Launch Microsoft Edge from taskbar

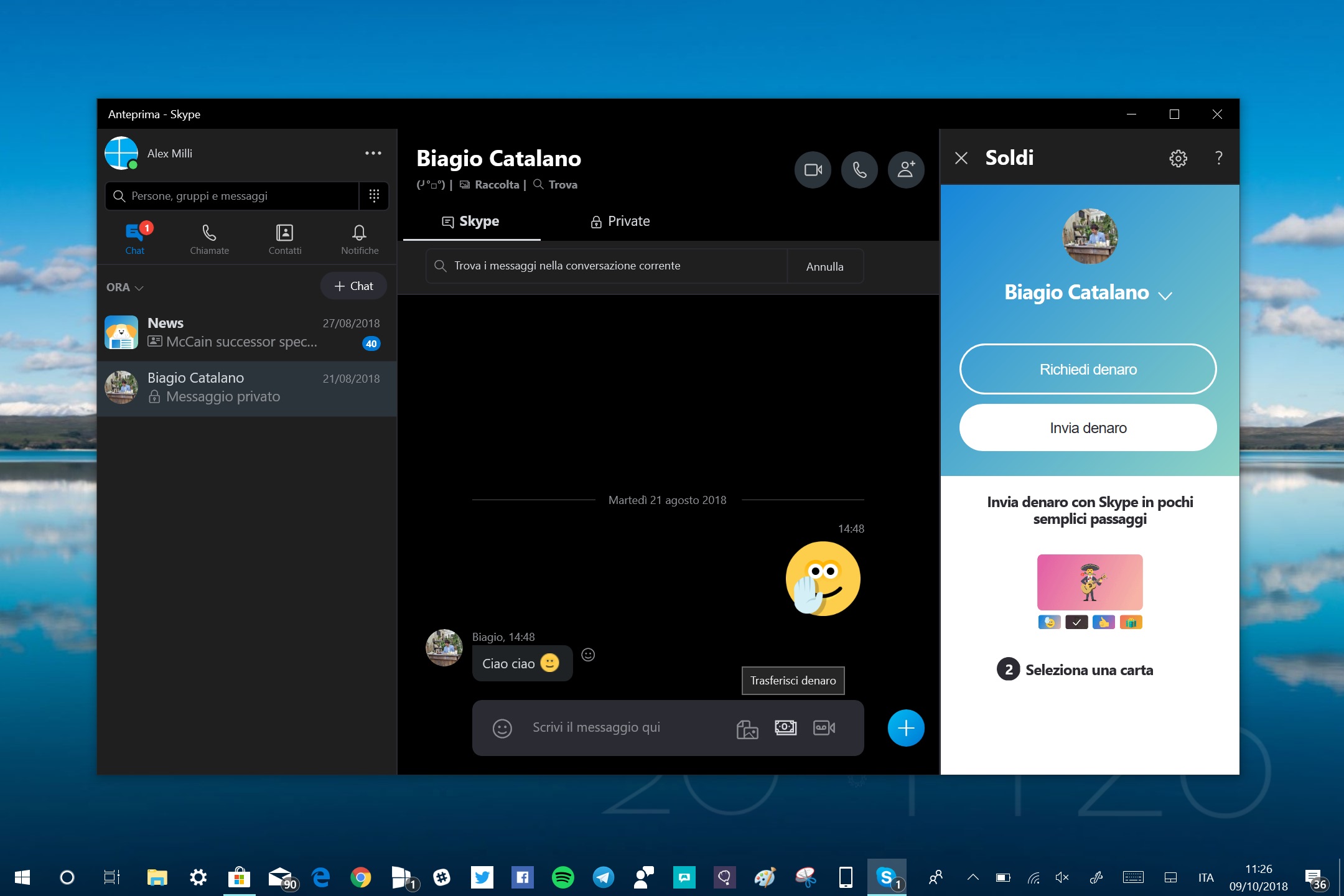coord(320,877)
